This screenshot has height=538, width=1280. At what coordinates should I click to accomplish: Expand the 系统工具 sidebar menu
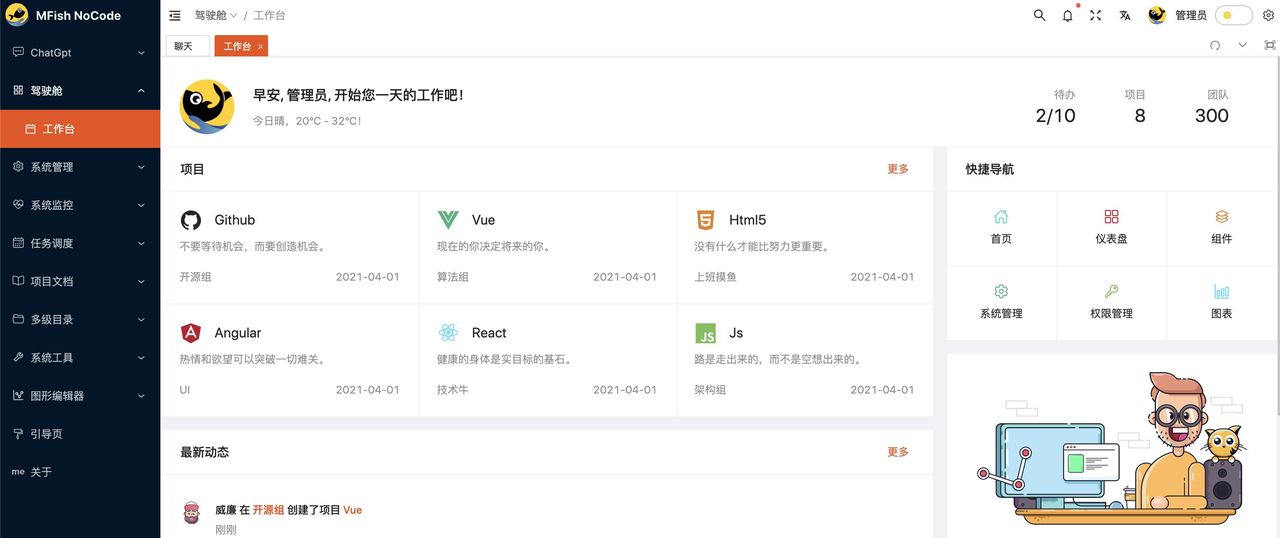point(80,357)
